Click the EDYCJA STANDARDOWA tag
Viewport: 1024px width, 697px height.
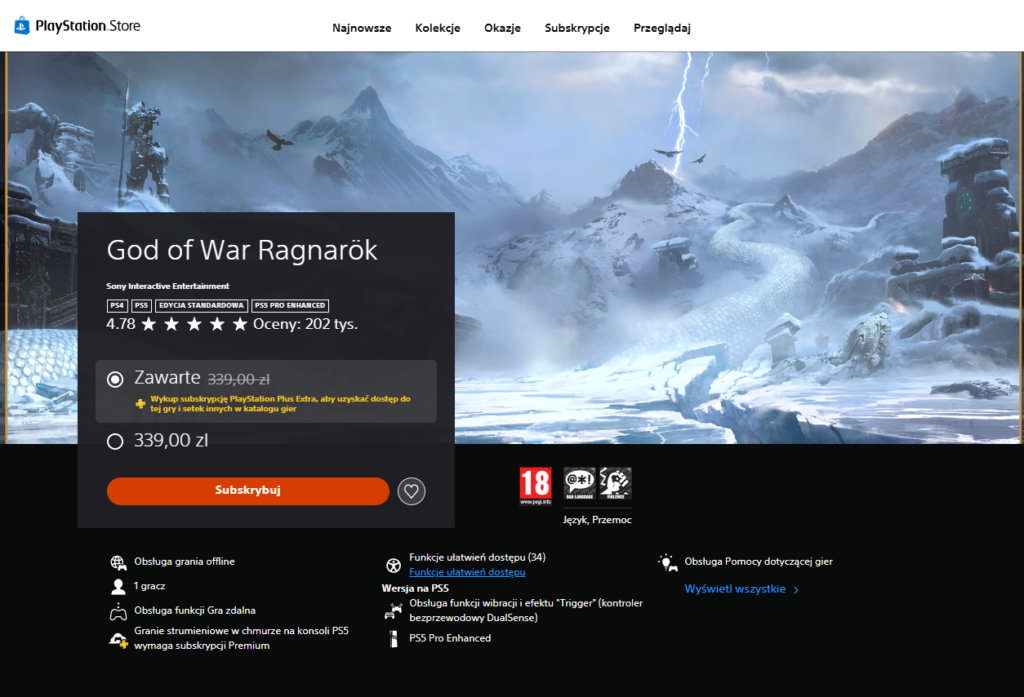point(201,306)
